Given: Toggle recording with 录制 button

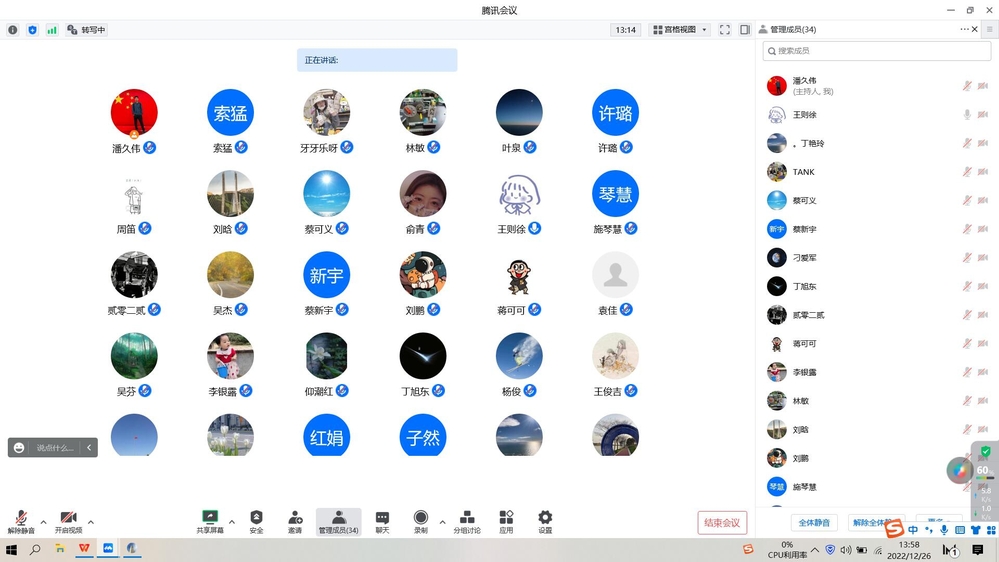Looking at the screenshot, I should 420,521.
